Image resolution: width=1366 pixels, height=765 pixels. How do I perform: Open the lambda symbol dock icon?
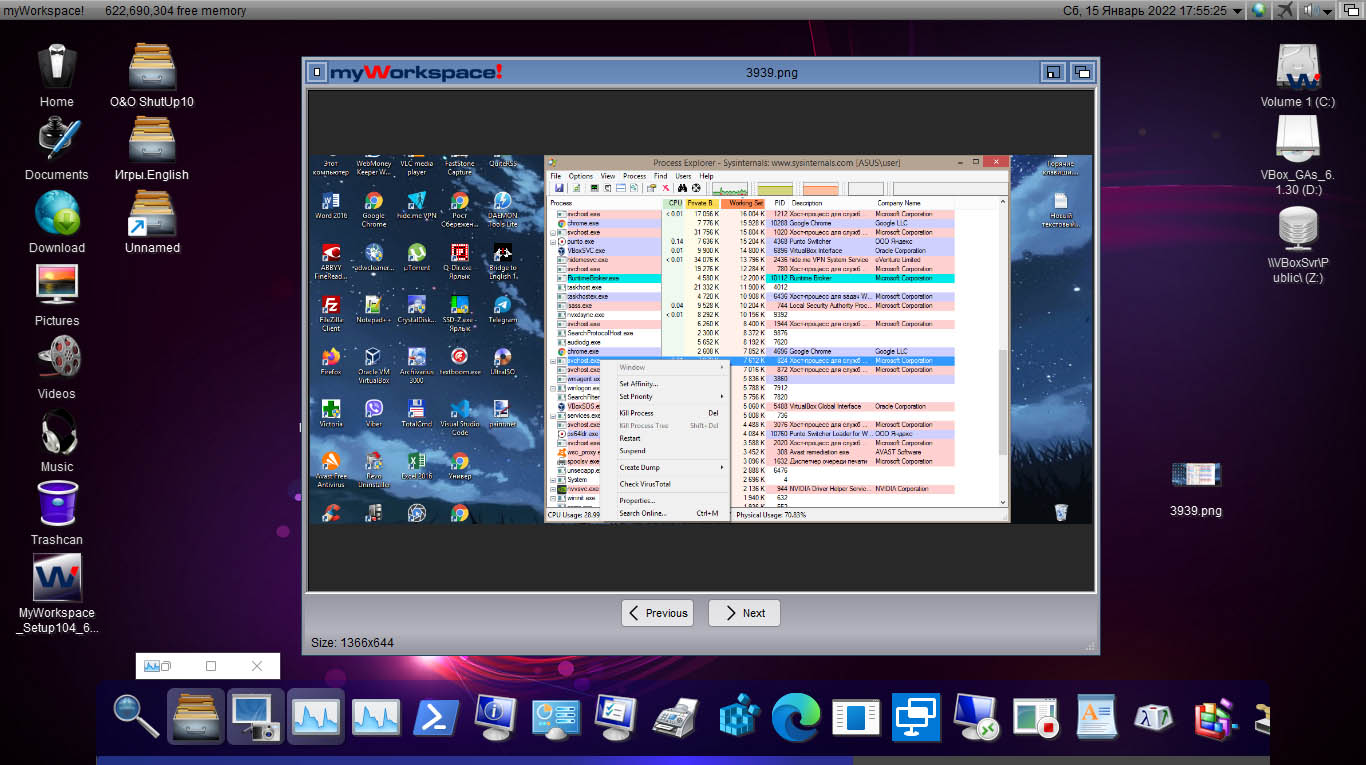point(1156,717)
